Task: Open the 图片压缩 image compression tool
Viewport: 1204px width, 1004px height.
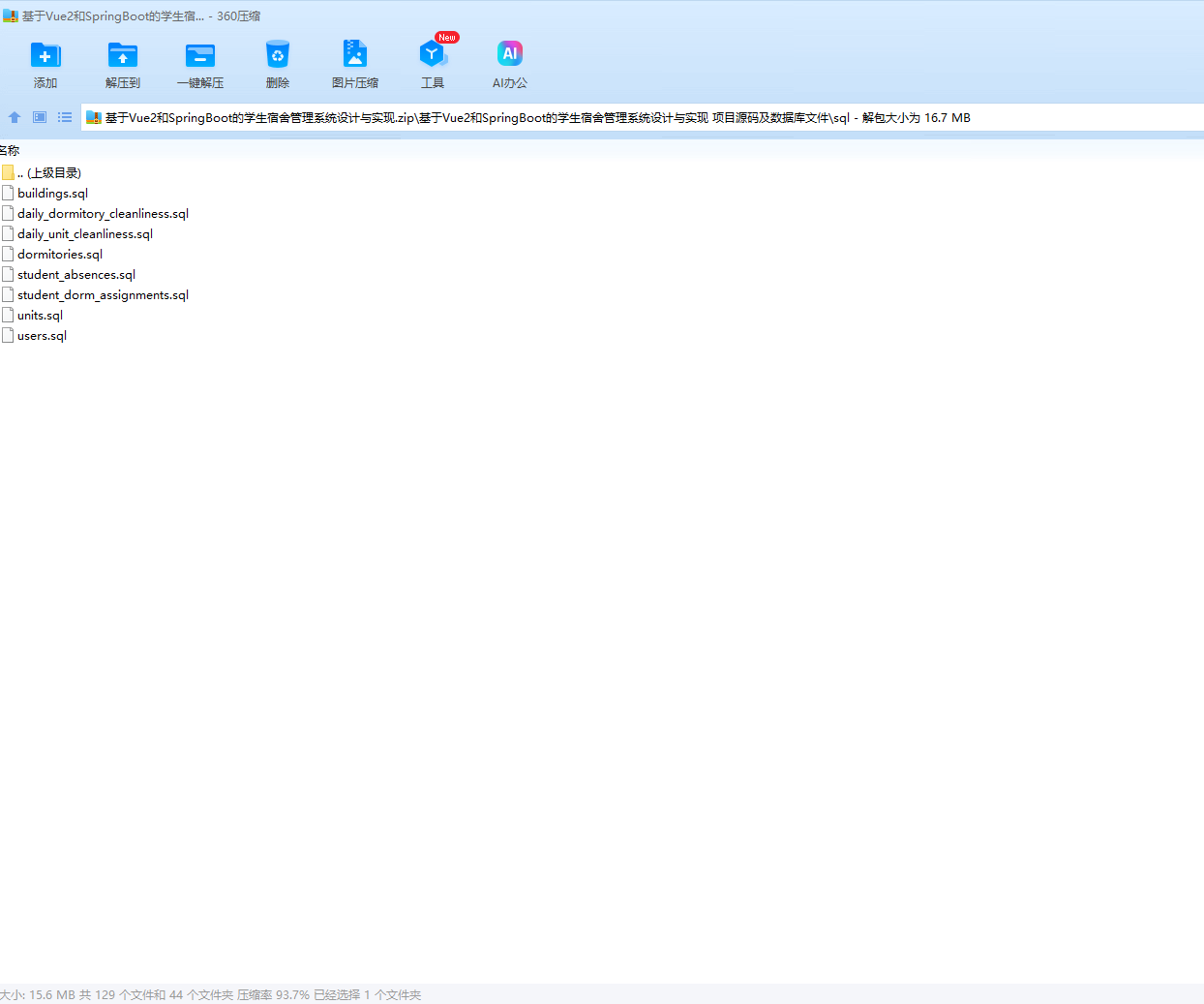Action: pyautogui.click(x=355, y=55)
